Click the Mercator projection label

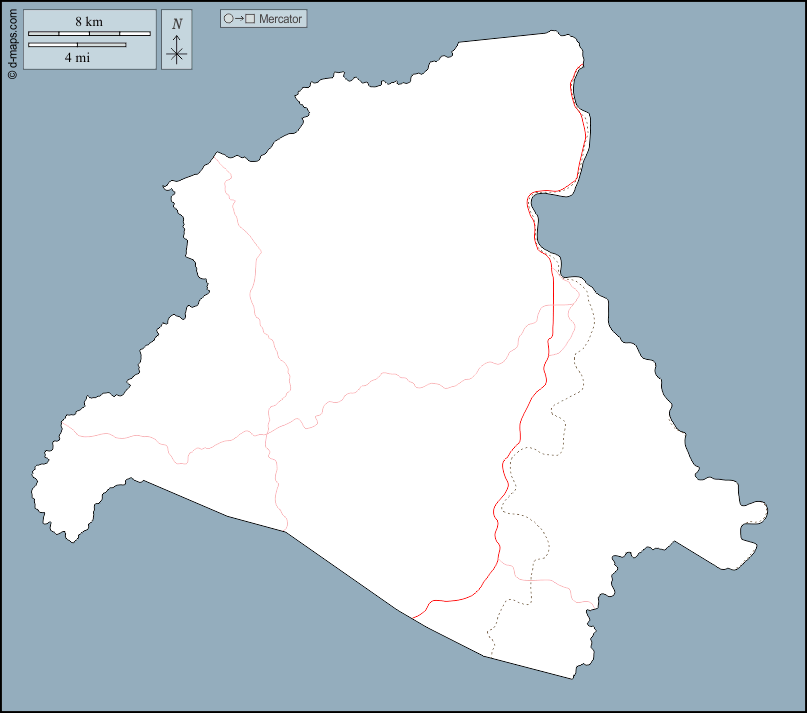pyautogui.click(x=280, y=19)
